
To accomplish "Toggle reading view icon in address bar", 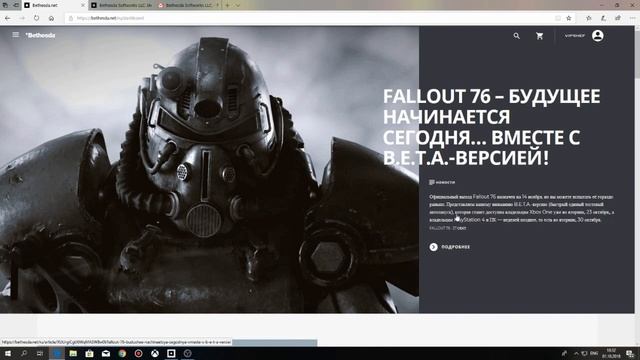I will pyautogui.click(x=558, y=18).
